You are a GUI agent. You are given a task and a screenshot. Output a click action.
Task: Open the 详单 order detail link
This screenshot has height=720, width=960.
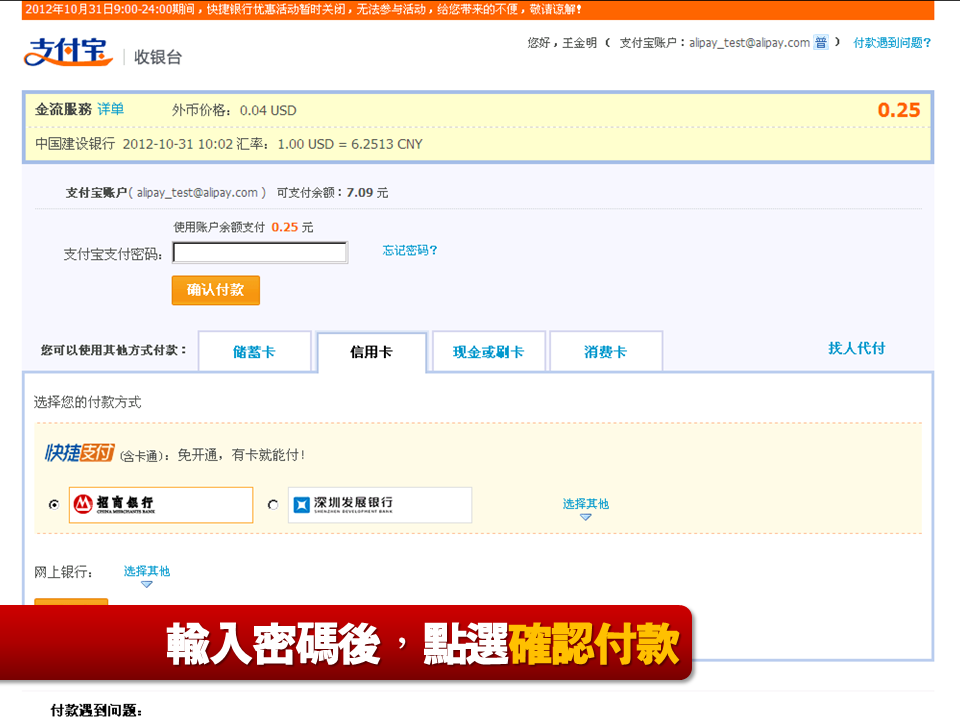pos(109,110)
